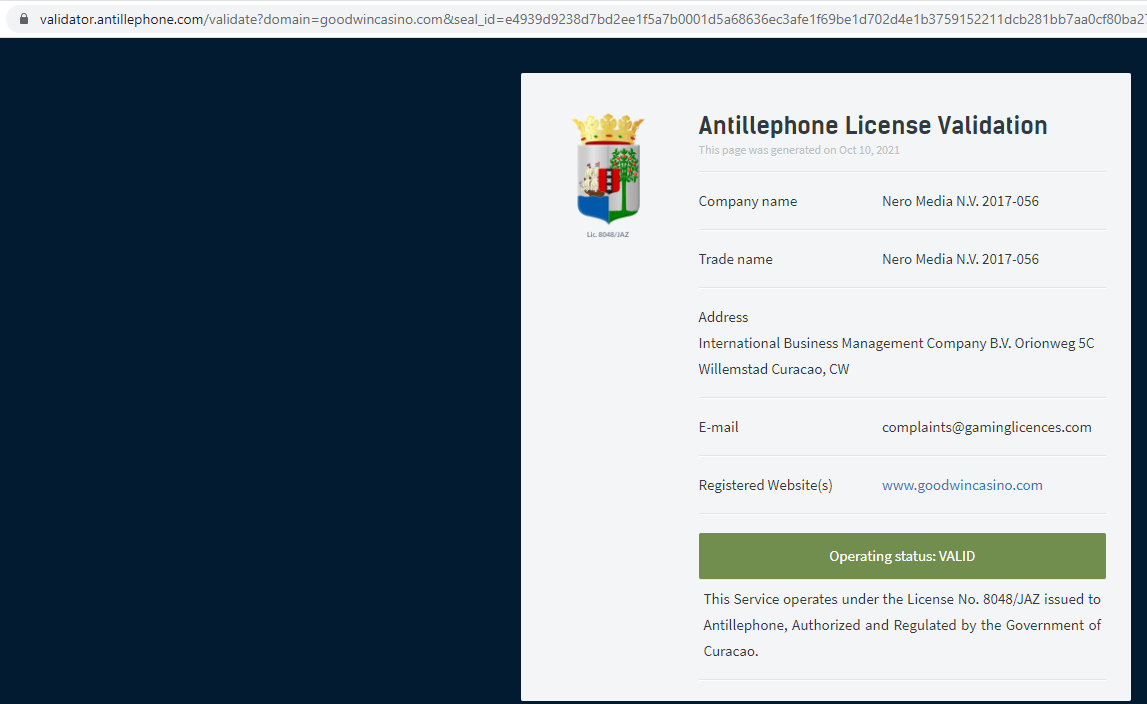Click the Nero Media value beside Company name

pyautogui.click(x=959, y=201)
